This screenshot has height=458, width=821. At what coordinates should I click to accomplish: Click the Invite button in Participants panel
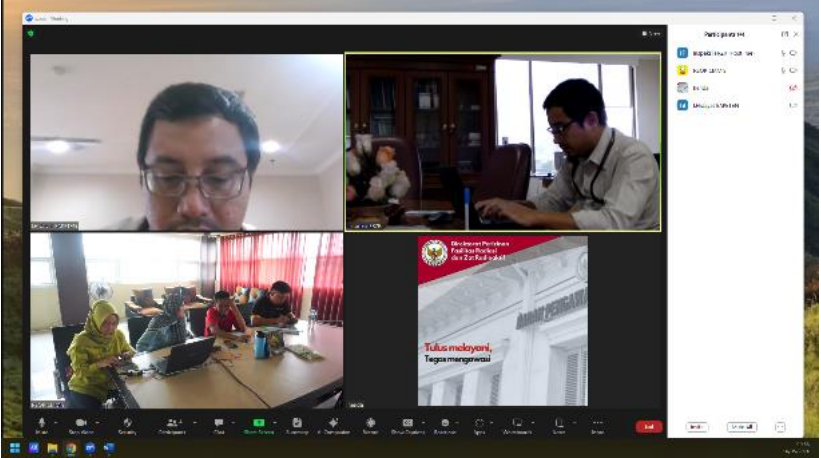click(696, 427)
